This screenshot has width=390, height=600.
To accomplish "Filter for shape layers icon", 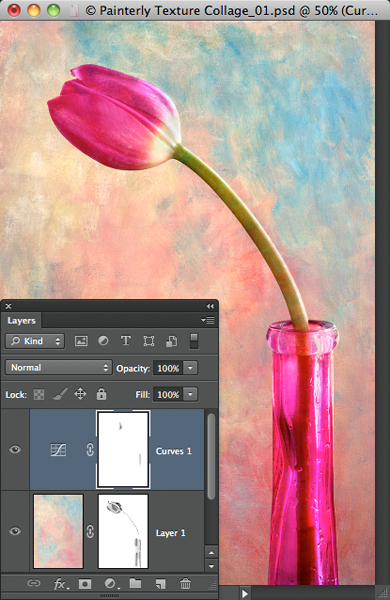I will pyautogui.click(x=148, y=341).
